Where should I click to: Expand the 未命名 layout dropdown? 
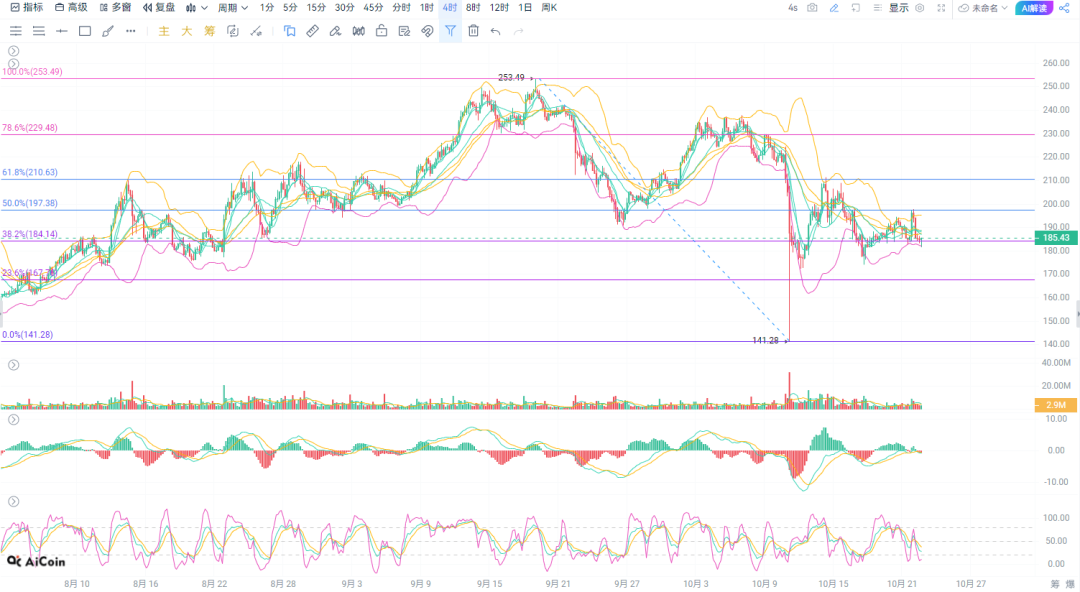pyautogui.click(x=982, y=8)
